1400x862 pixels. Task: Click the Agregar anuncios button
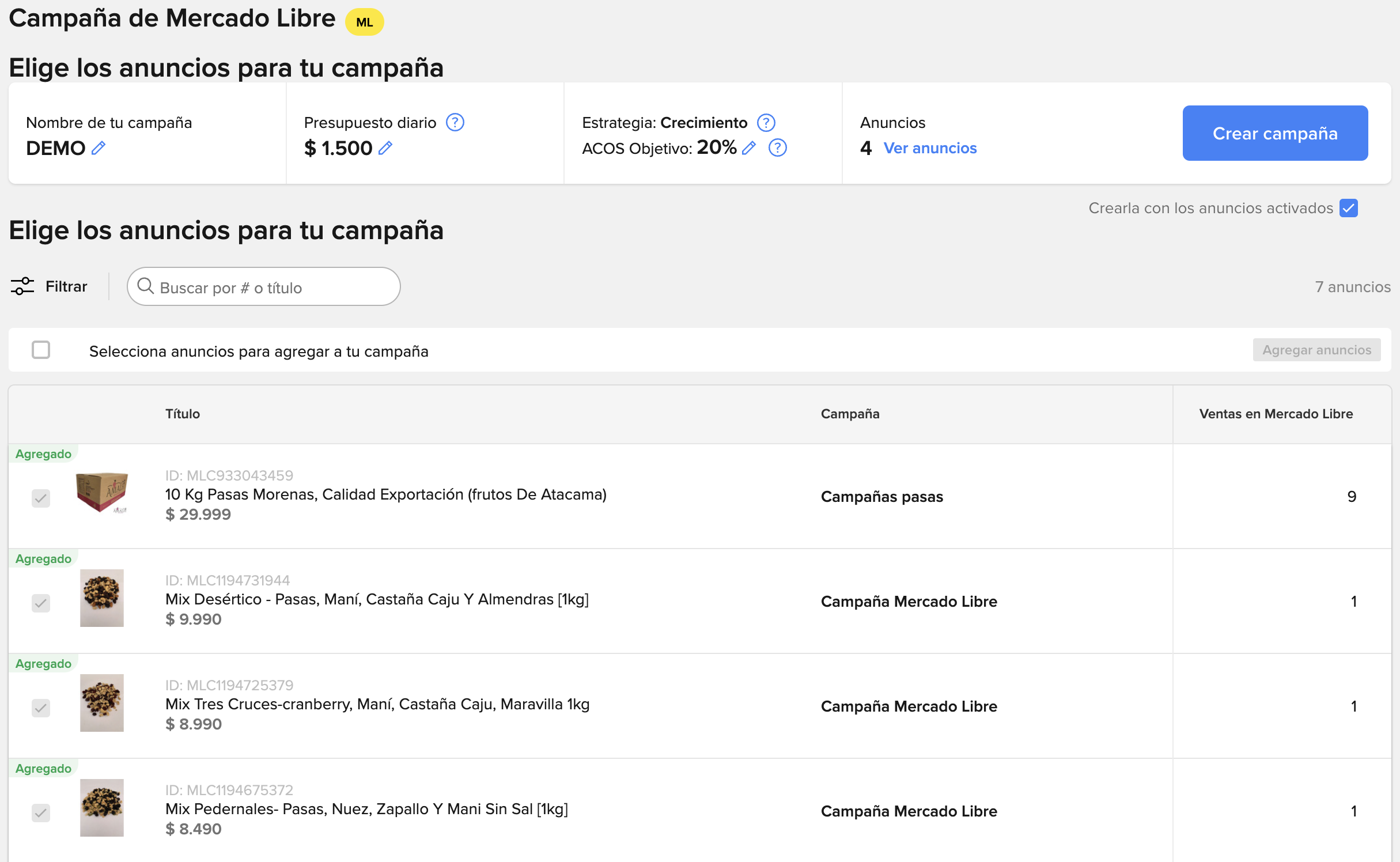pyautogui.click(x=1317, y=350)
